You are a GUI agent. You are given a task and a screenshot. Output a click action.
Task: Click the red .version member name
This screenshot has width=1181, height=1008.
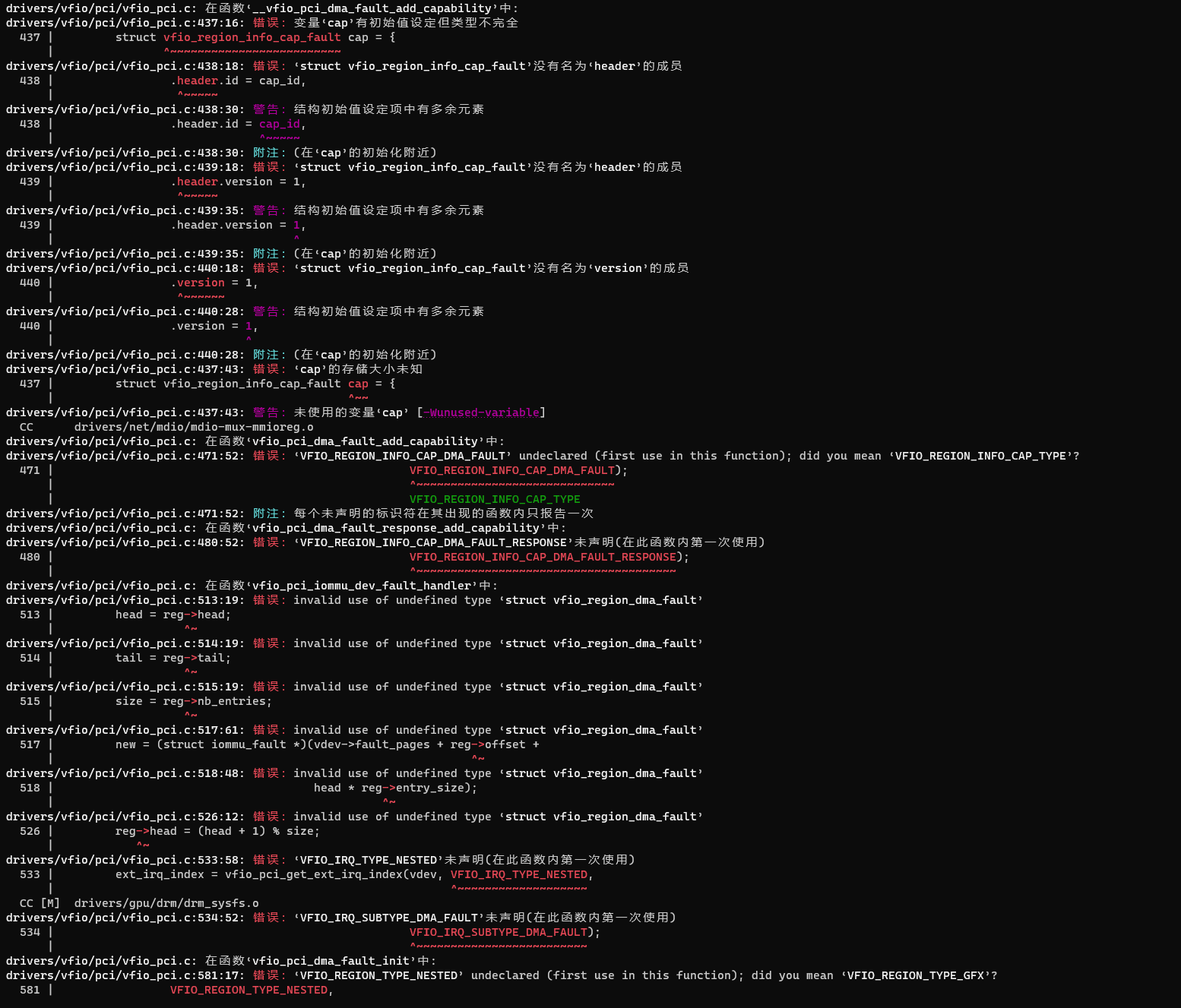[201, 283]
